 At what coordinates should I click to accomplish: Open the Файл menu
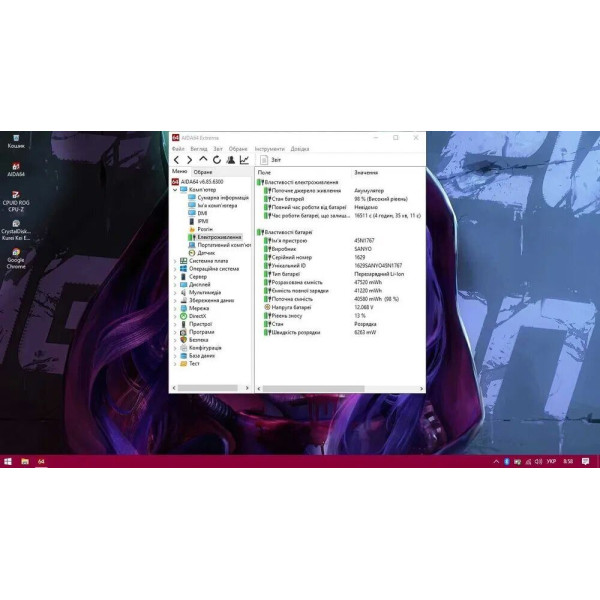pos(178,148)
